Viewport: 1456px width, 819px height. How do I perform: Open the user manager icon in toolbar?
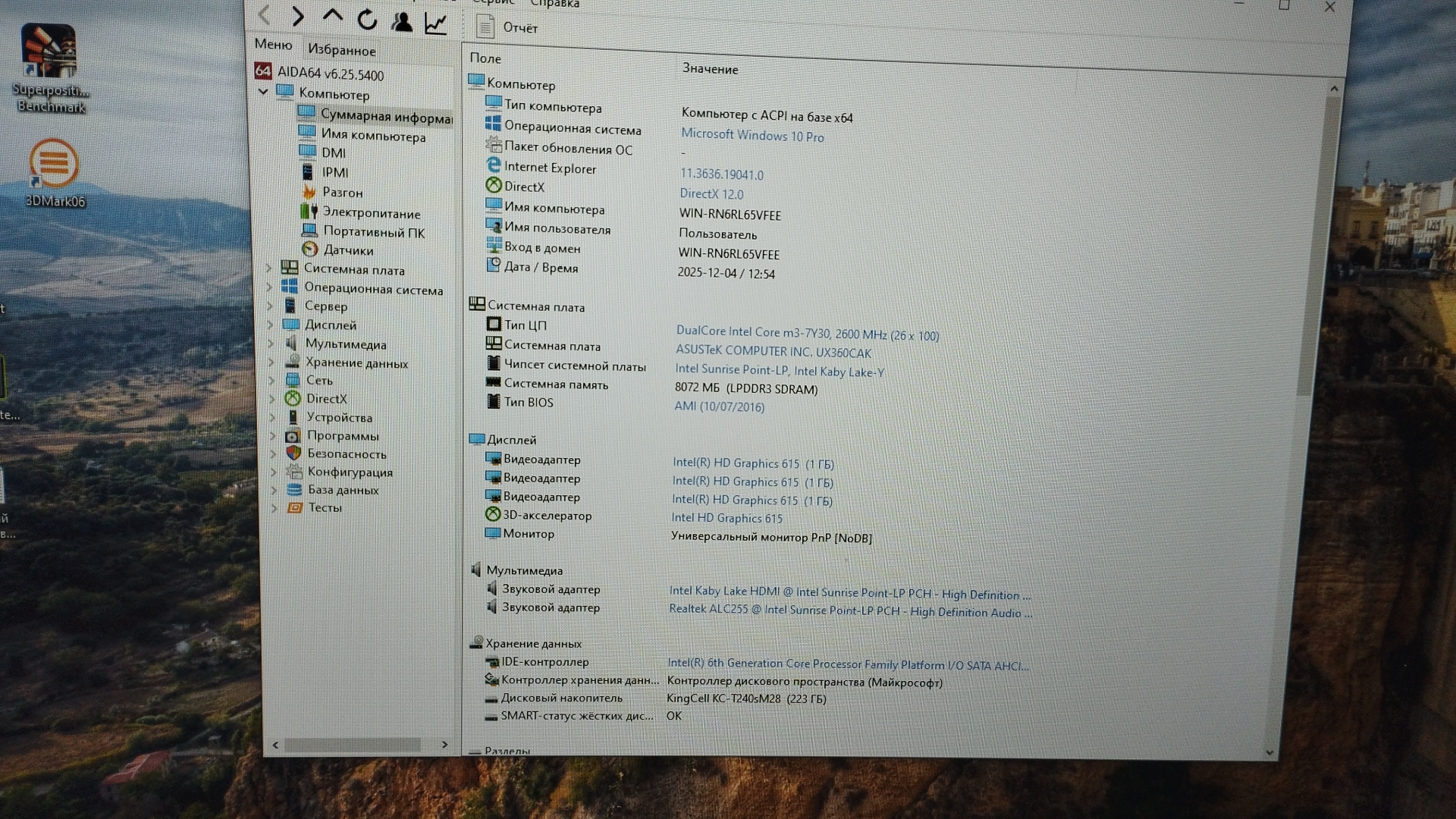(402, 21)
